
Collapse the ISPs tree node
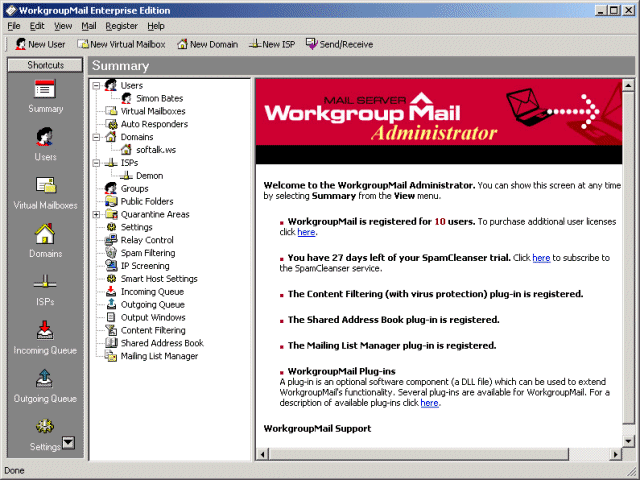[96, 163]
